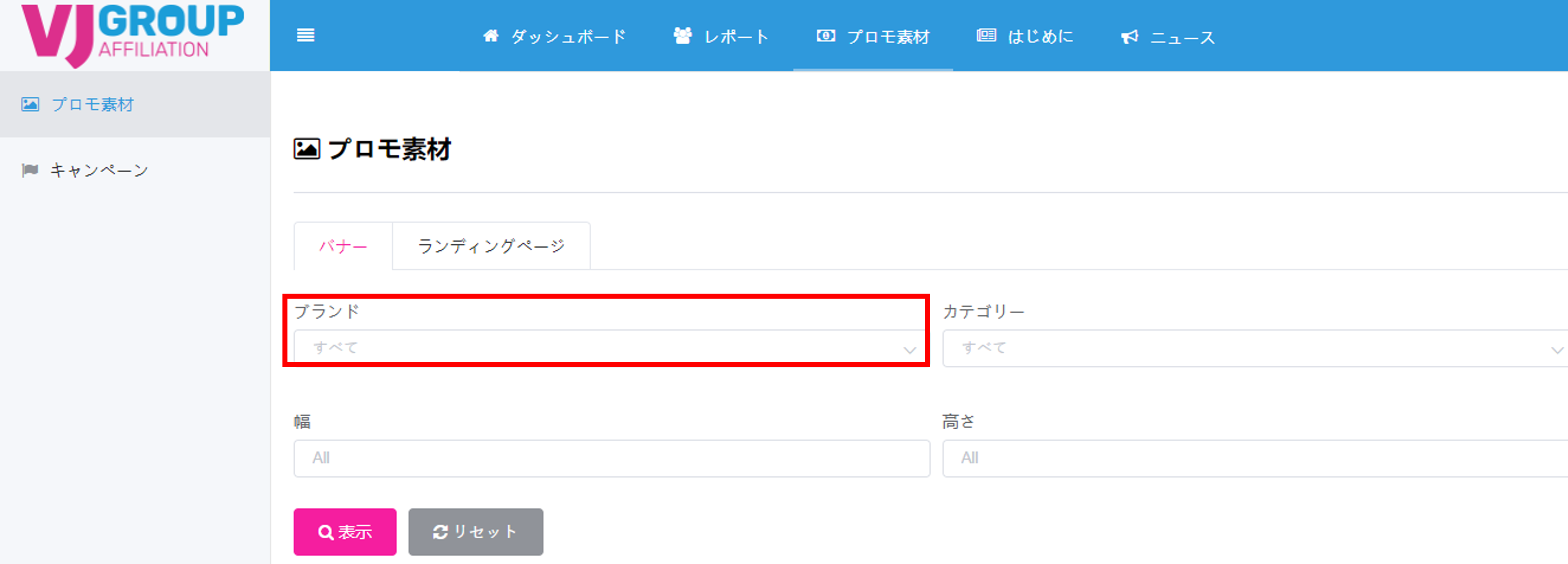Click the リセット reset button
Screen dimensions: 1568x564
pos(475,532)
